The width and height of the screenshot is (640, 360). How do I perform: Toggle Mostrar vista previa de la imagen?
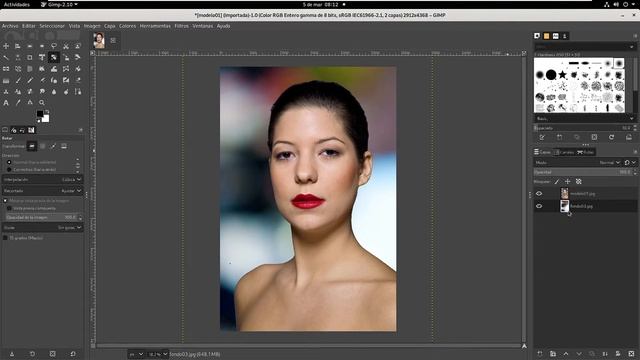[x=5, y=201]
